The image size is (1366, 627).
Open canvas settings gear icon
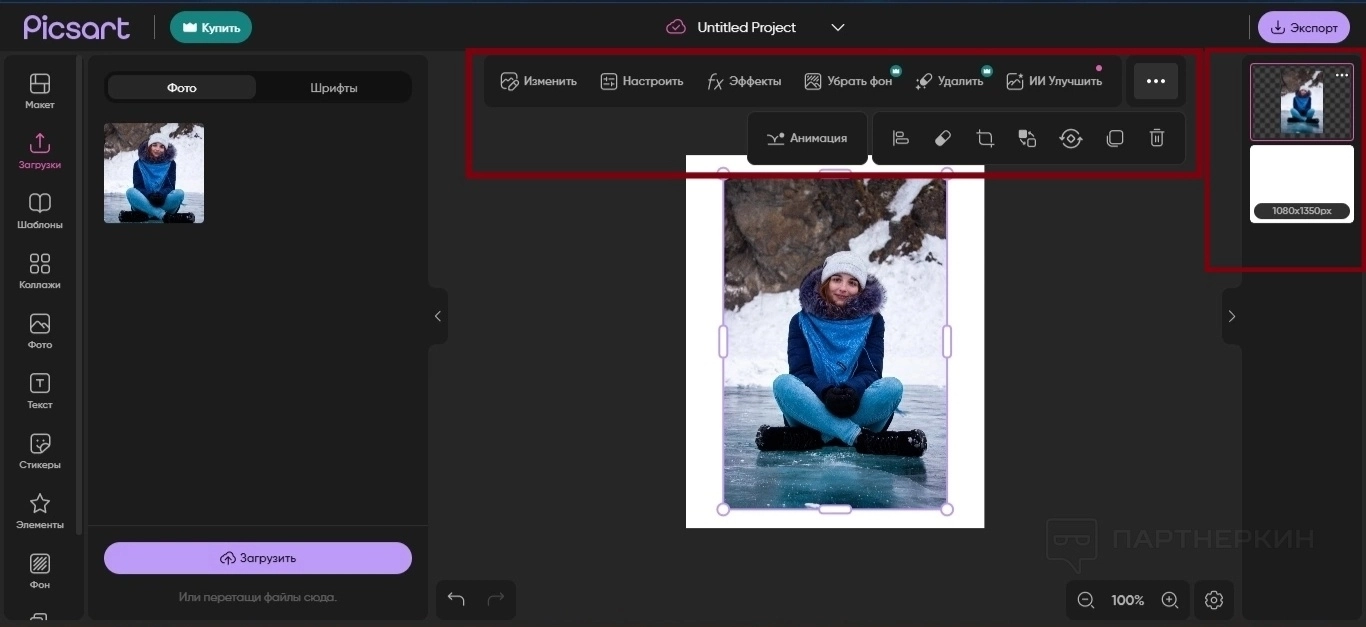[x=1214, y=600]
